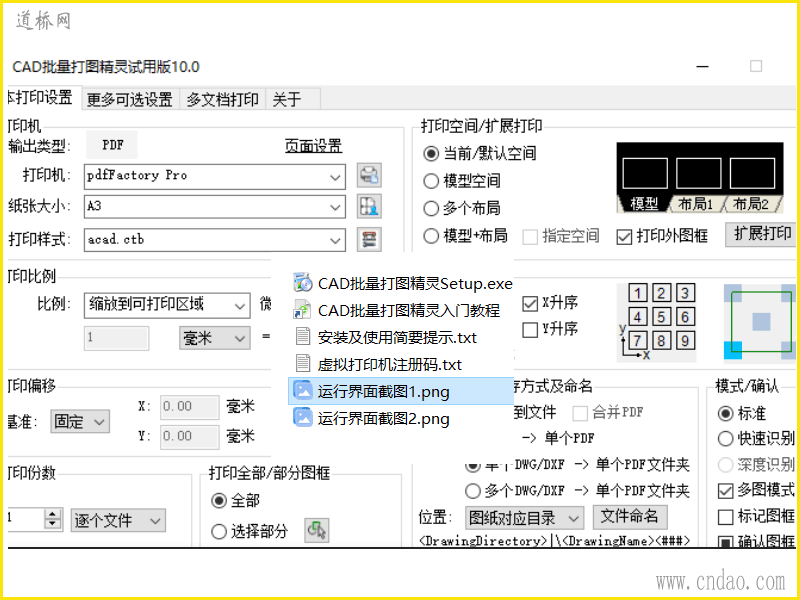
Task: Toggle 确认图框 checkbox
Action: [x=726, y=542]
